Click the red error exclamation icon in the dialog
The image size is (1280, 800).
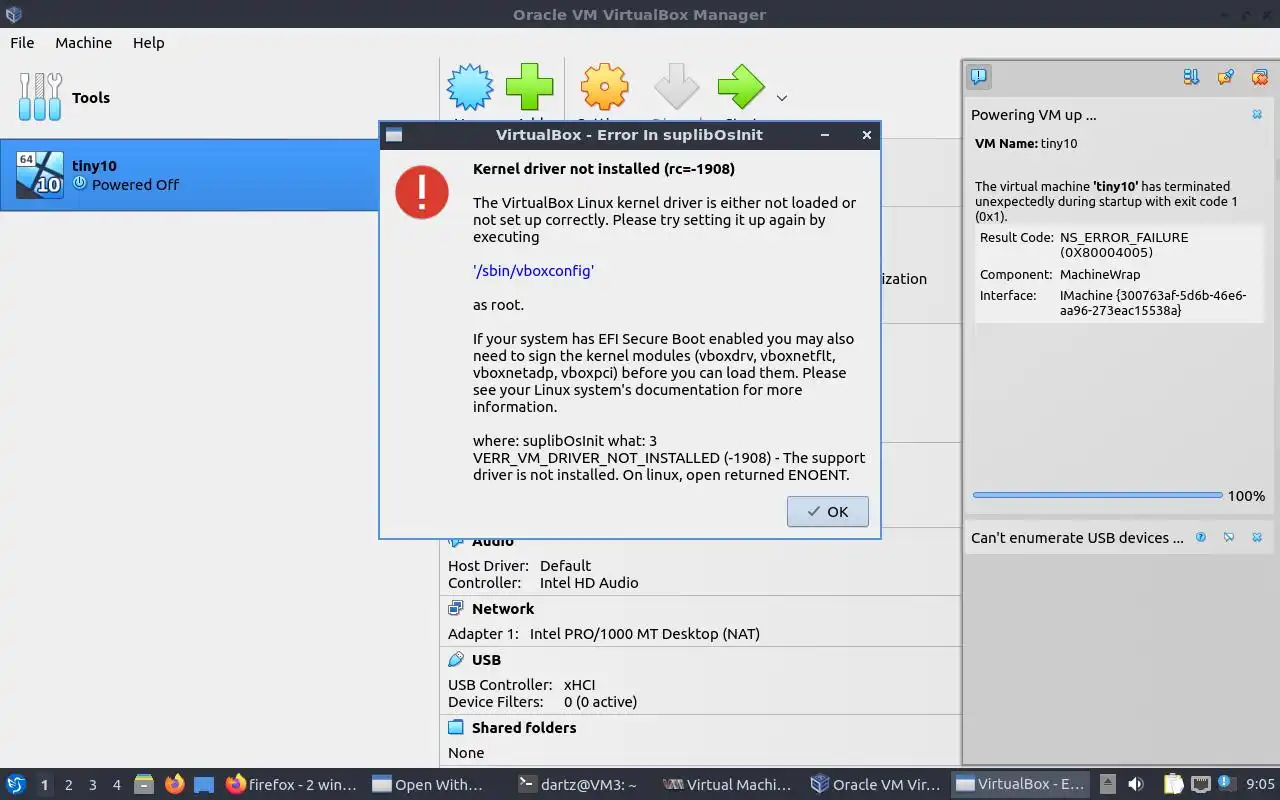click(422, 192)
